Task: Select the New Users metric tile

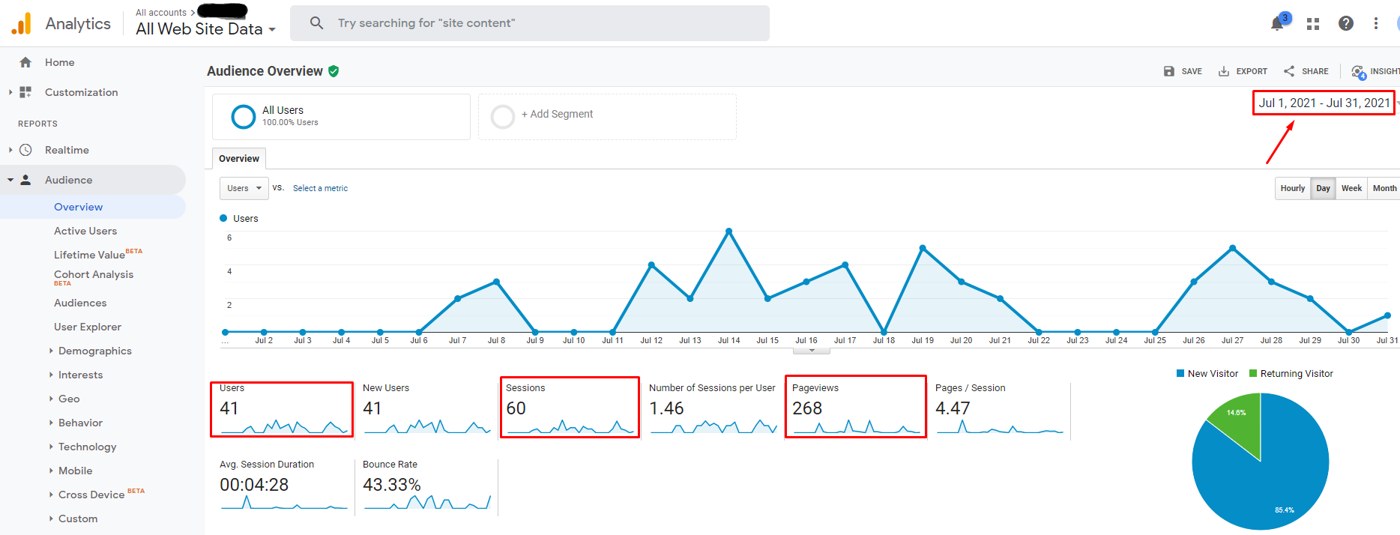Action: tap(425, 408)
